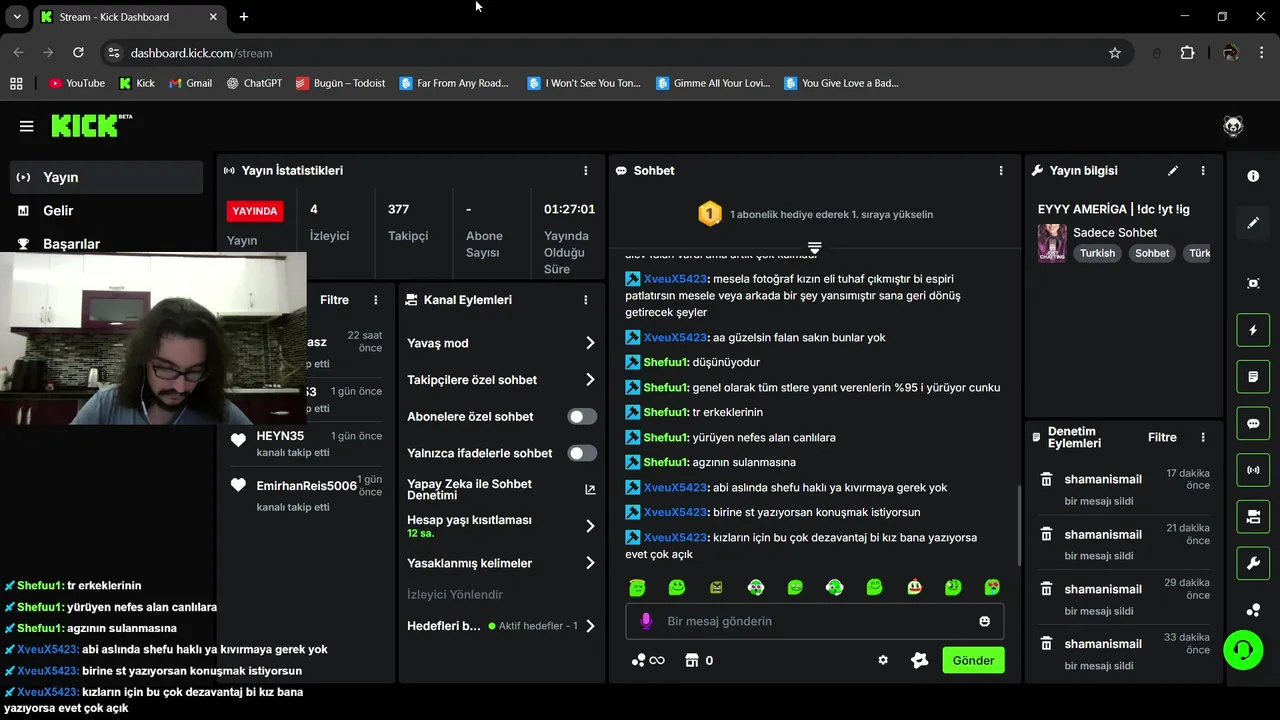1280x720 pixels.
Task: Open a new browser tab
Action: pos(244,17)
